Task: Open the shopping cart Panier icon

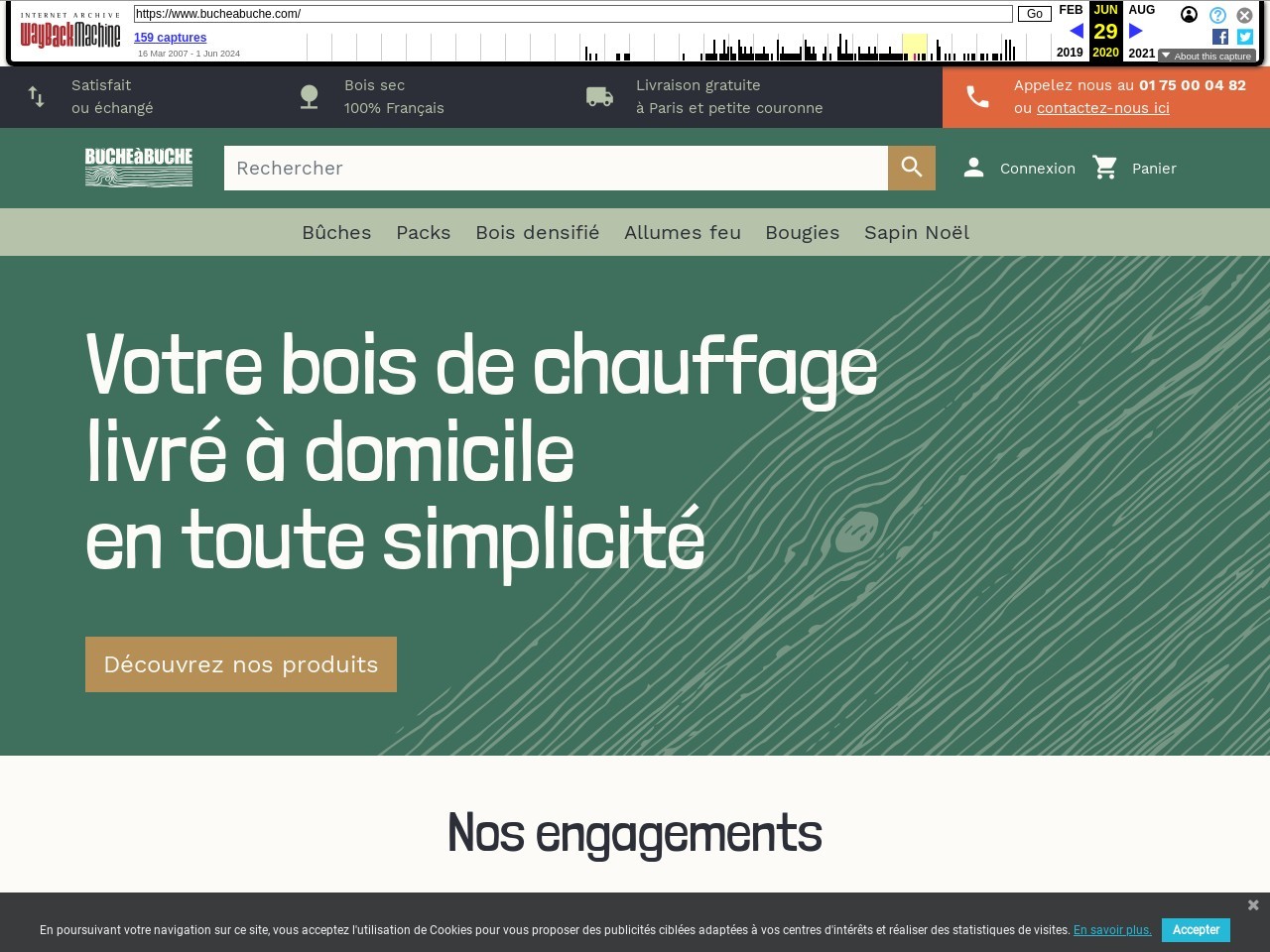Action: 1105,168
